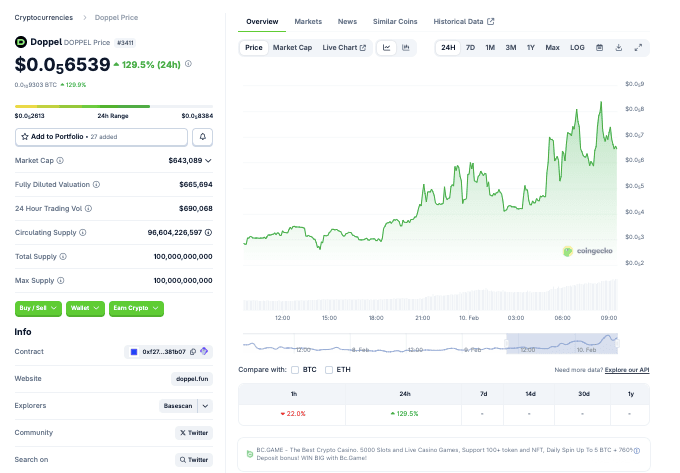Image resolution: width=680 pixels, height=473 pixels.
Task: Switch to line chart view icon
Action: coord(387,47)
